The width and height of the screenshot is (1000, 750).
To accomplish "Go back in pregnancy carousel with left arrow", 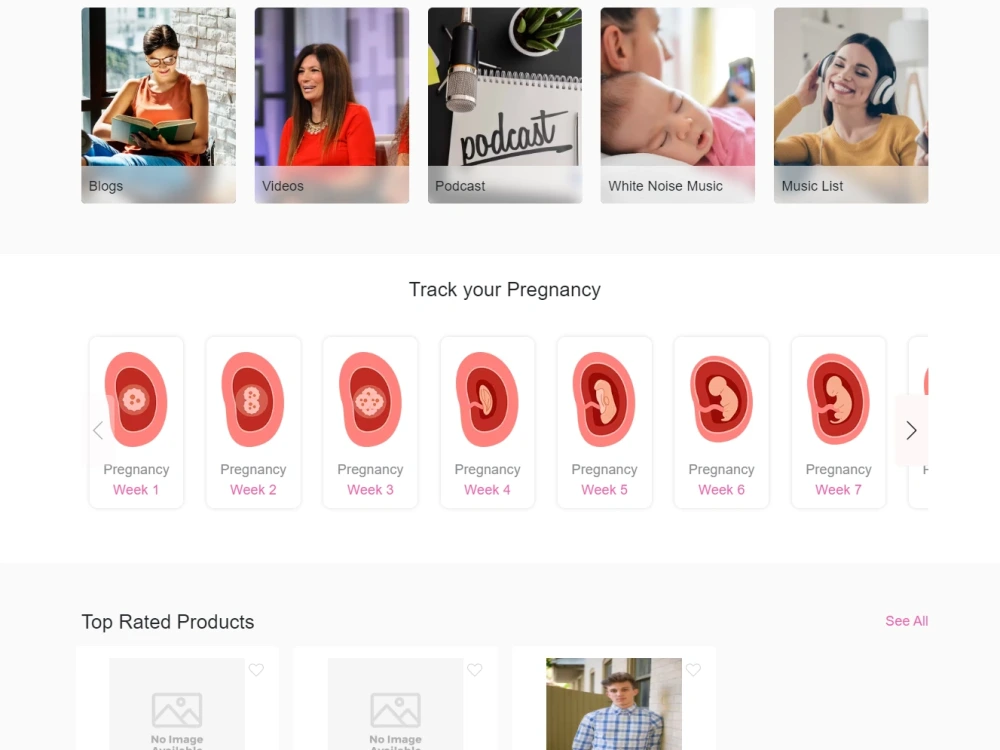I will coord(98,430).
